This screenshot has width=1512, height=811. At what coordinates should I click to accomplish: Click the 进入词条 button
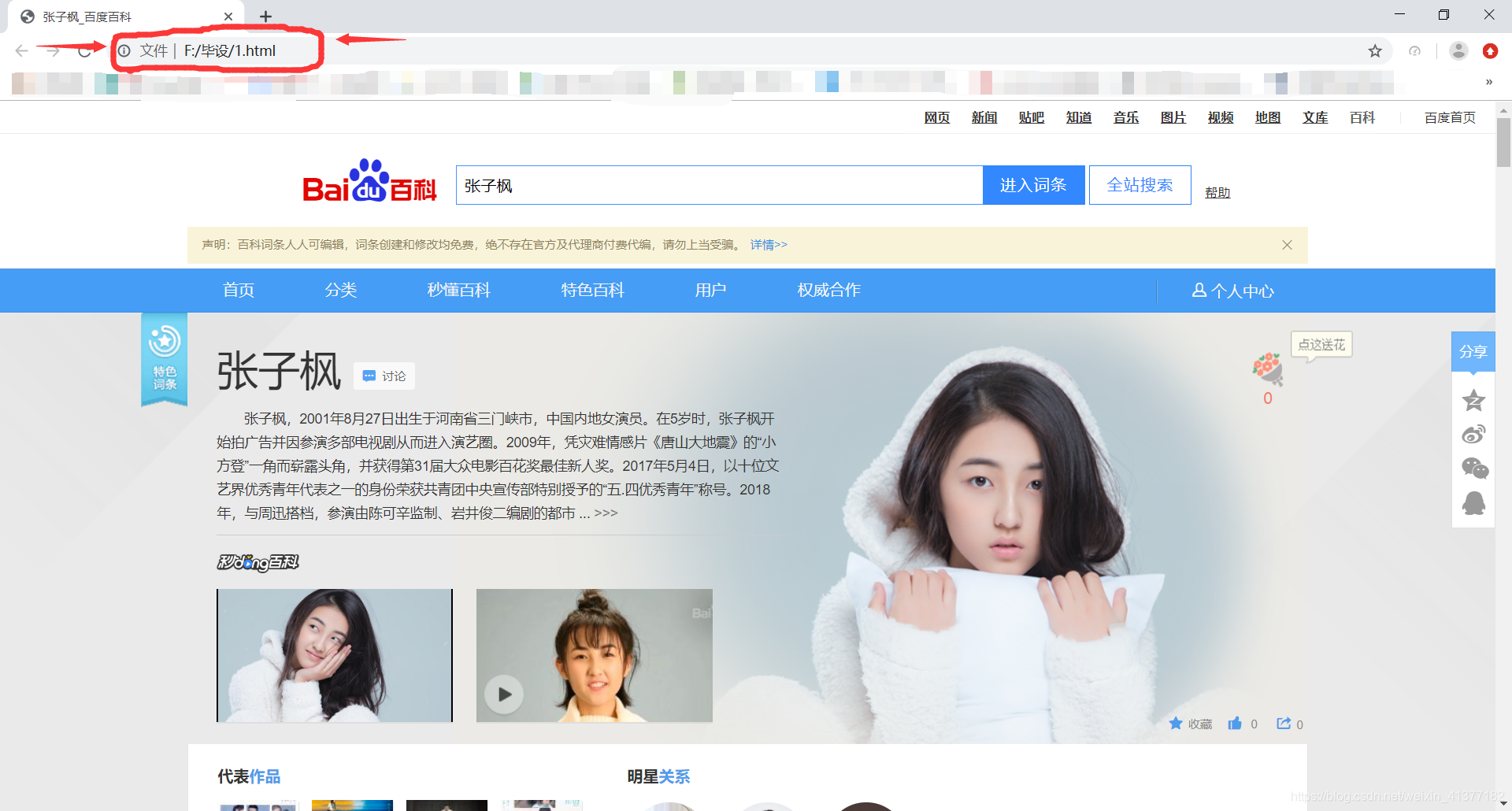pyautogui.click(x=1033, y=184)
